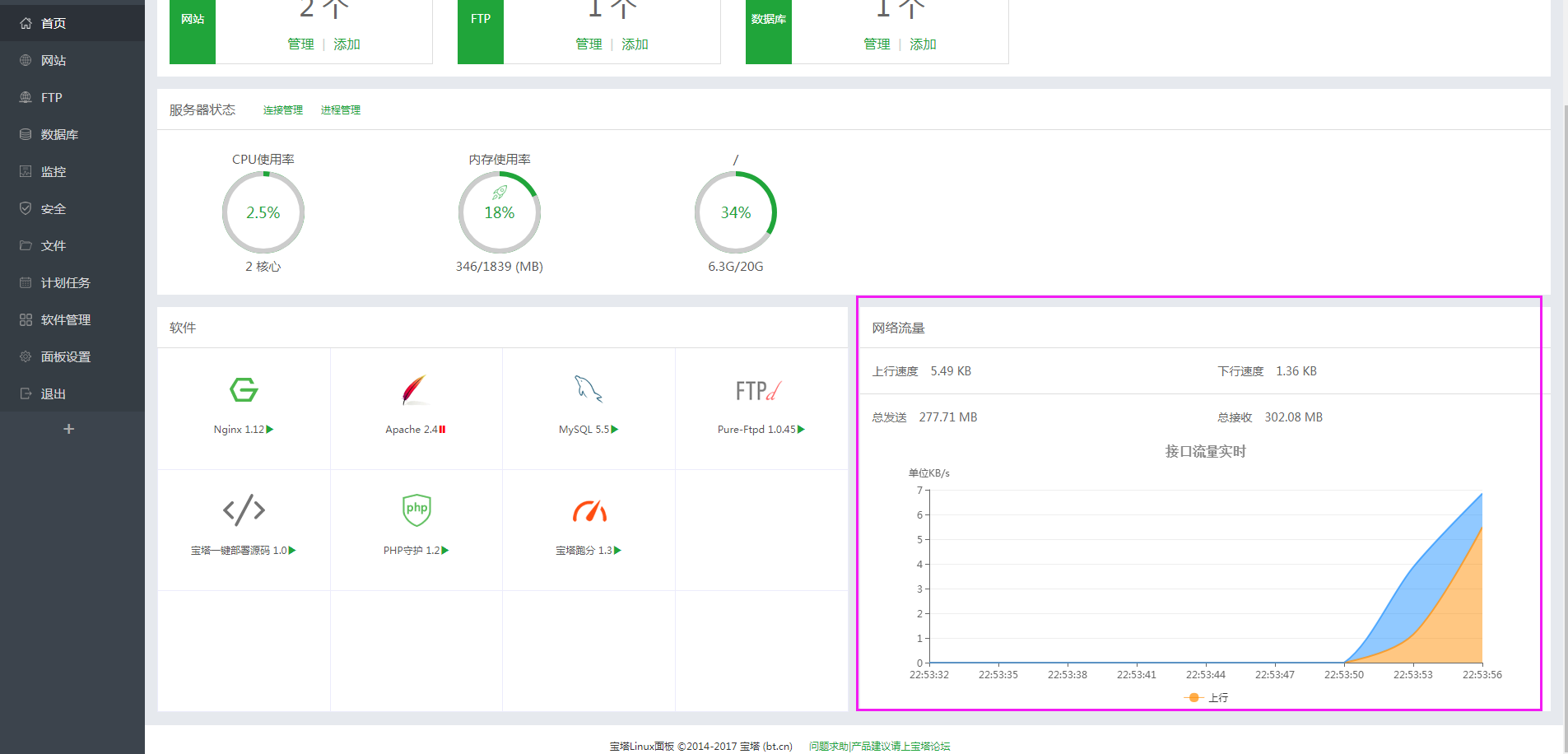Open the MySQL dolphin icon
The image size is (1568, 754).
point(589,389)
